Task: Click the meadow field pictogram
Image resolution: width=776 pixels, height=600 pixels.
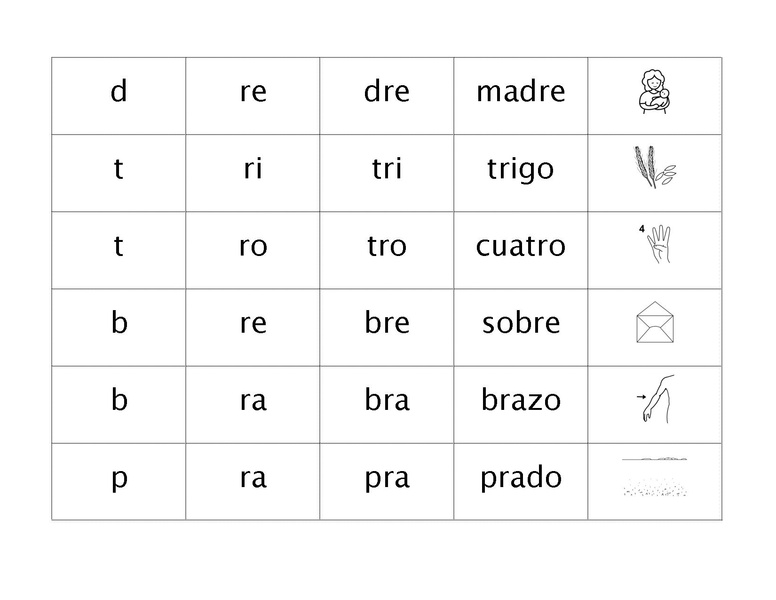Action: click(x=654, y=477)
